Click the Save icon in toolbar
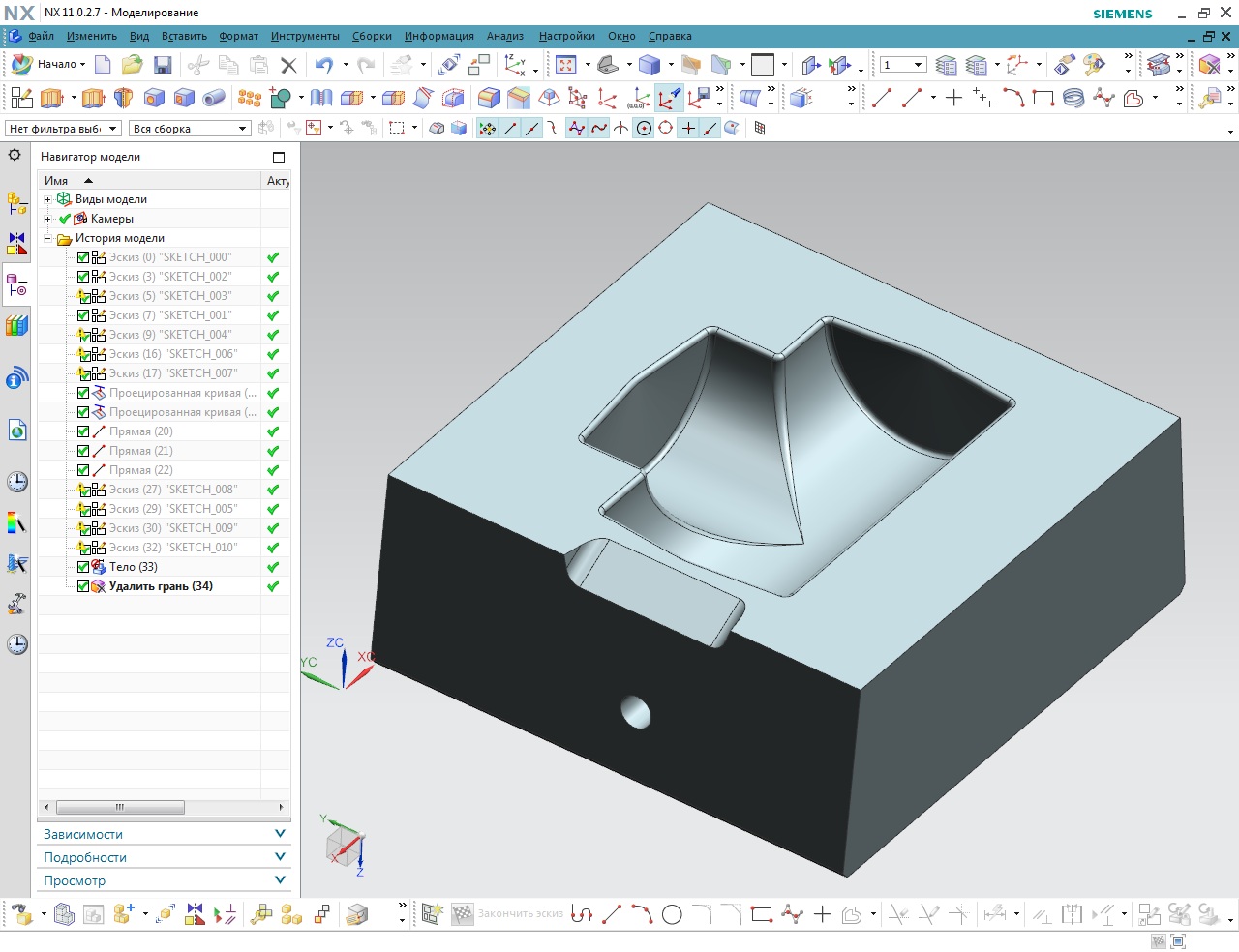The image size is (1239, 952). [163, 65]
